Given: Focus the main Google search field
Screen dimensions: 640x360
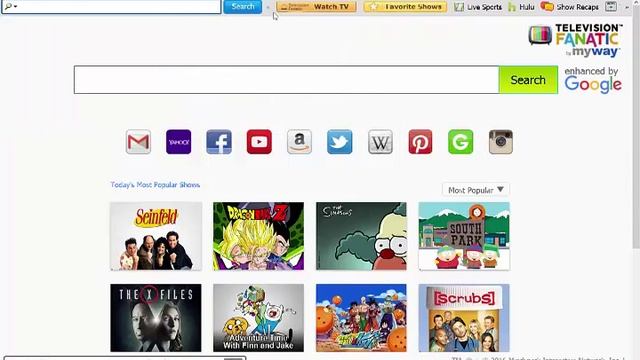Looking at the screenshot, I should [287, 80].
